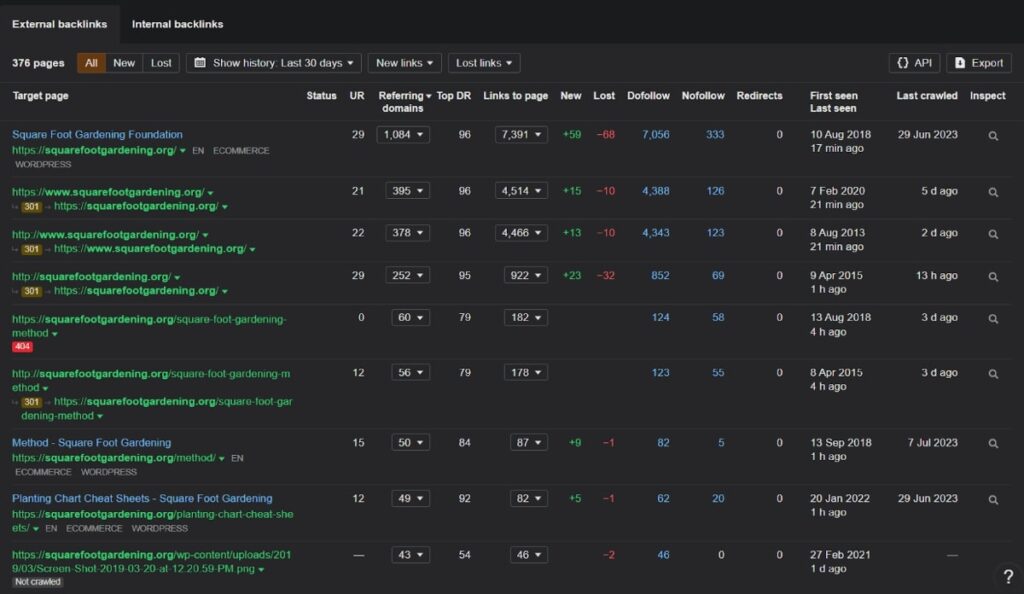Image resolution: width=1024 pixels, height=594 pixels.
Task: Click the 10 Aug 2018 first seen date
Action: tap(840, 134)
